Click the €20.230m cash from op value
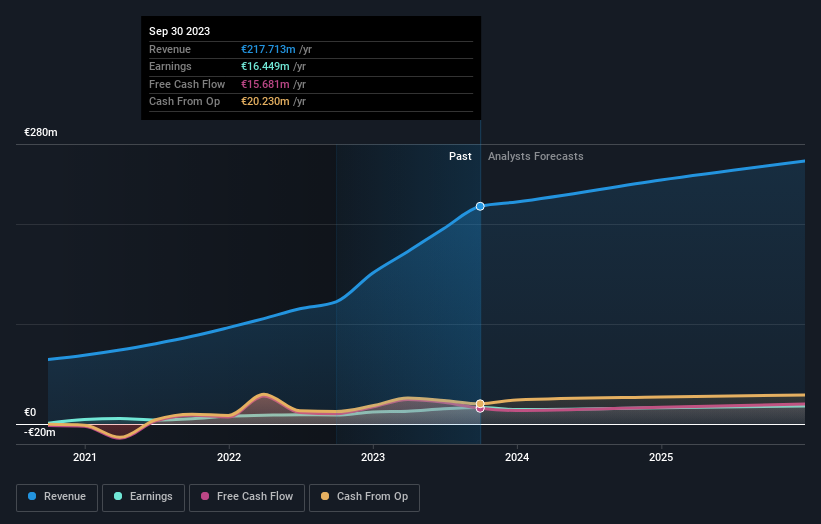 pos(265,102)
